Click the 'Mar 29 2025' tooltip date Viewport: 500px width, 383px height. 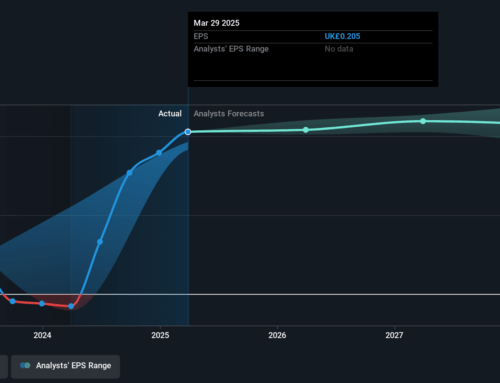216,23
